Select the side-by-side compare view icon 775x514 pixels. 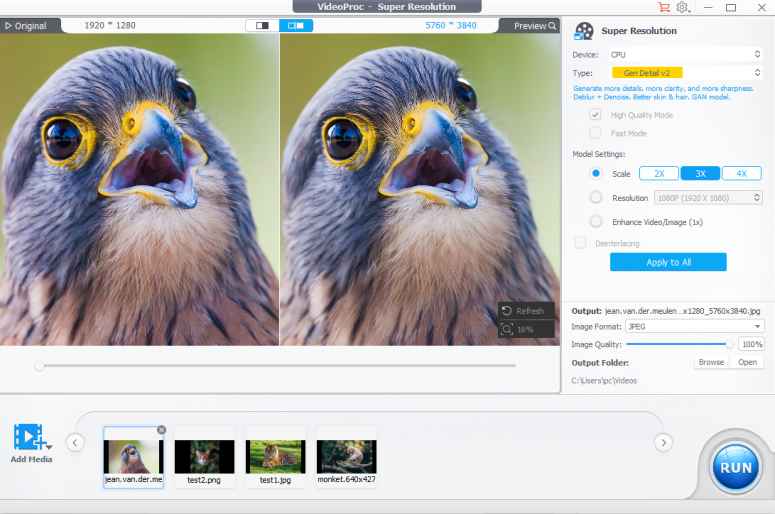[x=296, y=25]
